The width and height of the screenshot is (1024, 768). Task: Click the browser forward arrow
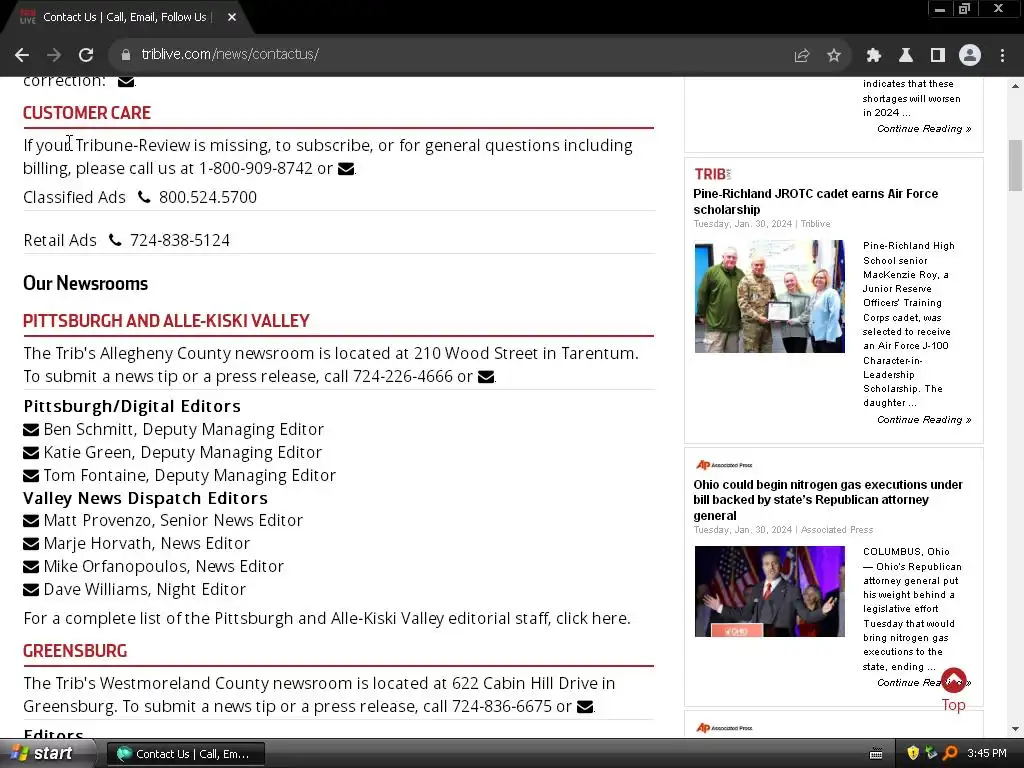coord(54,56)
